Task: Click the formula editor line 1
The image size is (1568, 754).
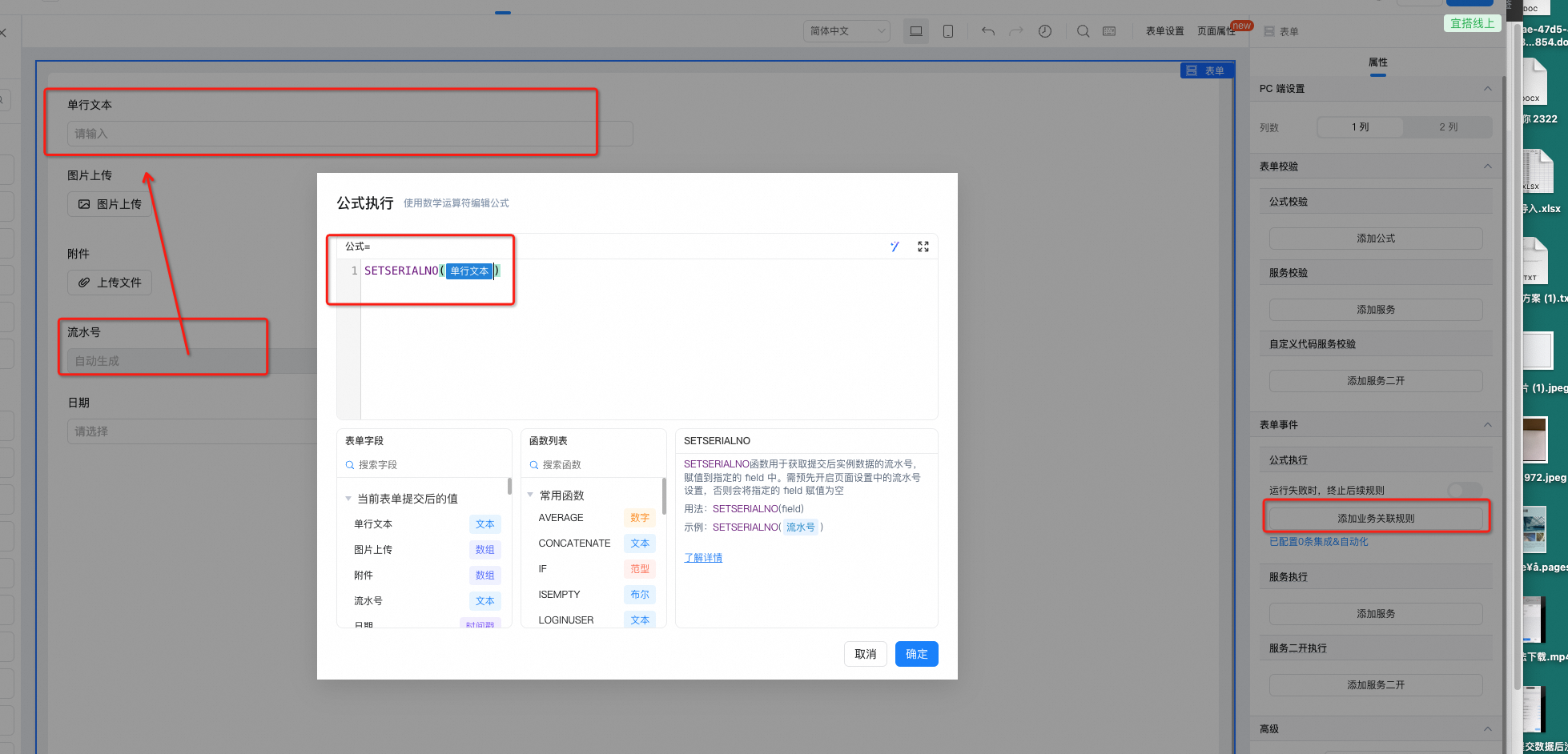Action: pos(649,271)
